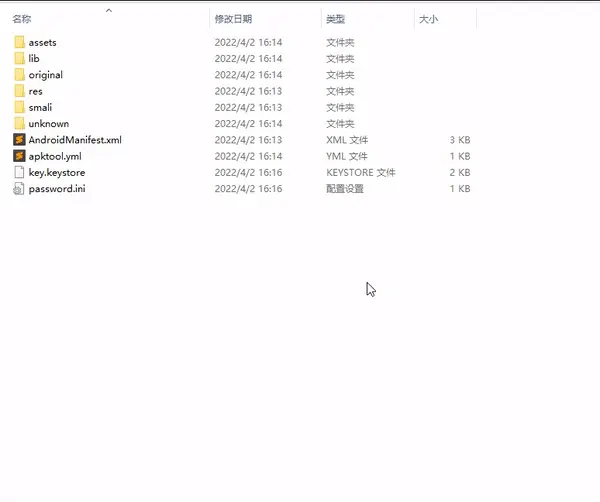Screen dimensions: 600x502
Task: Select the AndroidManifest.xml file icon
Action: pos(19,140)
